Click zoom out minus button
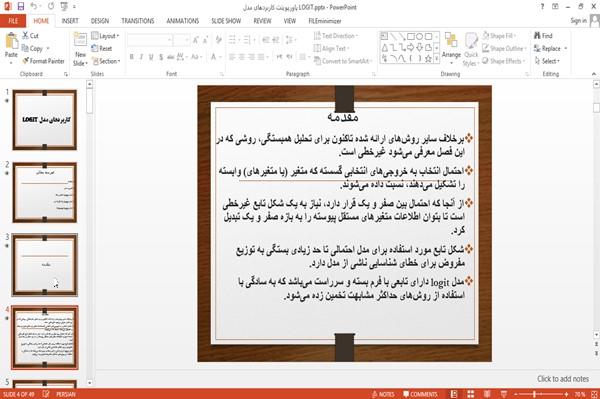The height and width of the screenshot is (399, 600). [x=516, y=394]
